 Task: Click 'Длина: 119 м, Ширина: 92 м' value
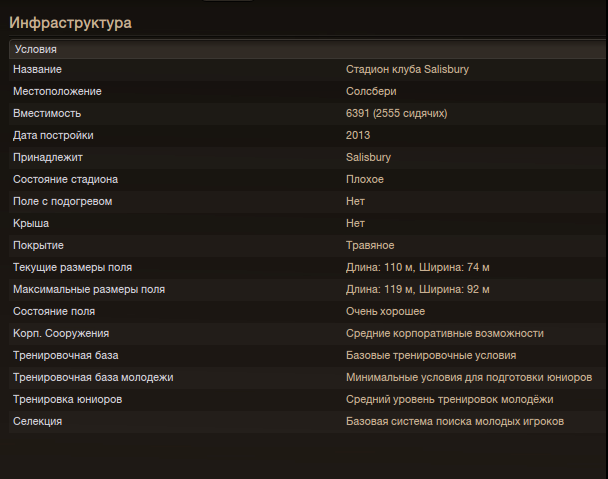[x=418, y=290]
